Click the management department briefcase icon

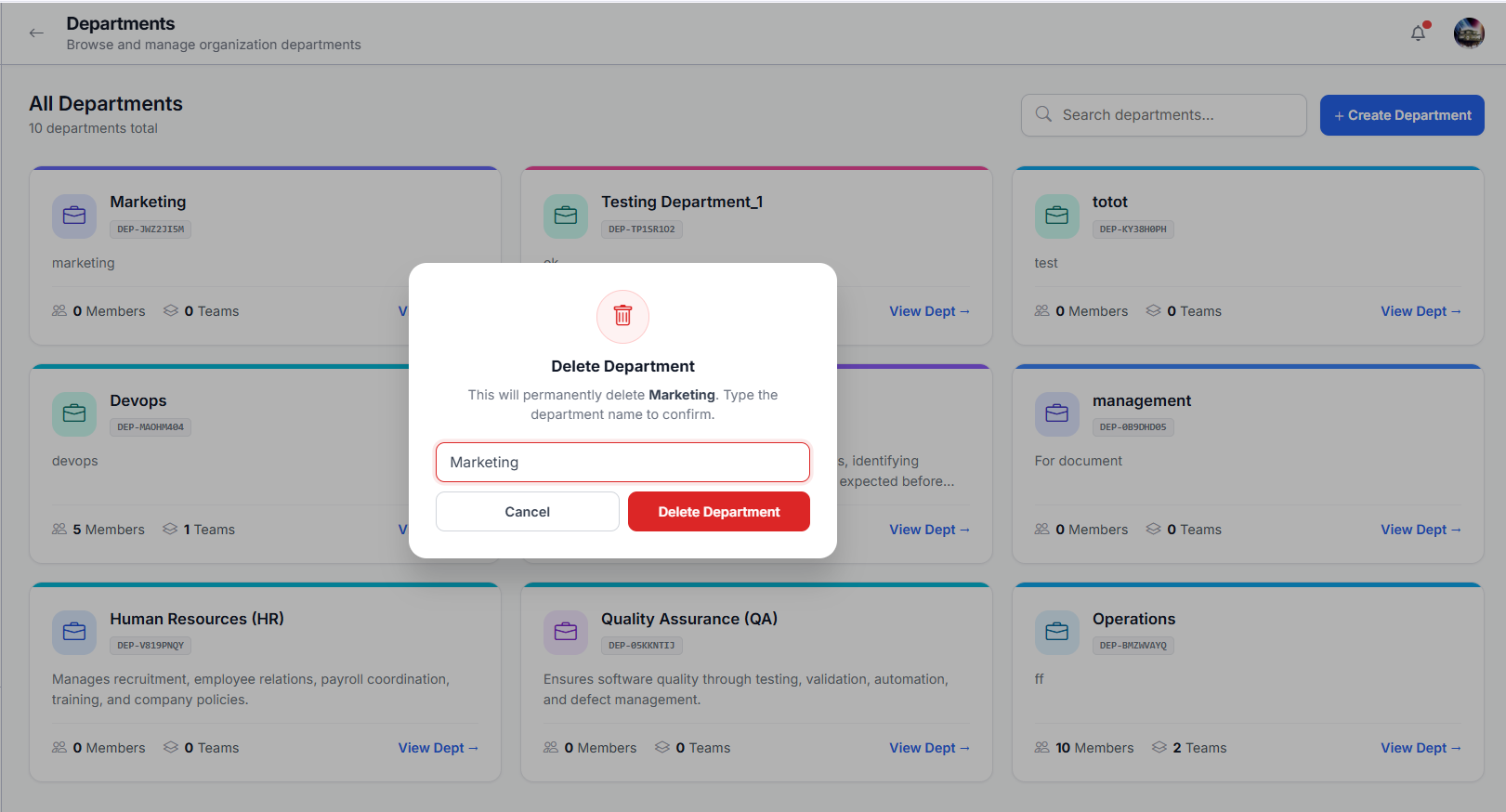(x=1057, y=414)
